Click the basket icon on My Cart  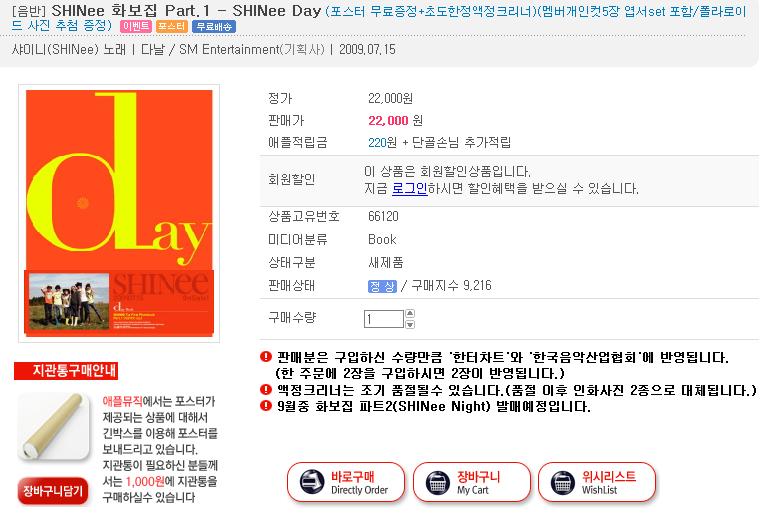coord(438,482)
